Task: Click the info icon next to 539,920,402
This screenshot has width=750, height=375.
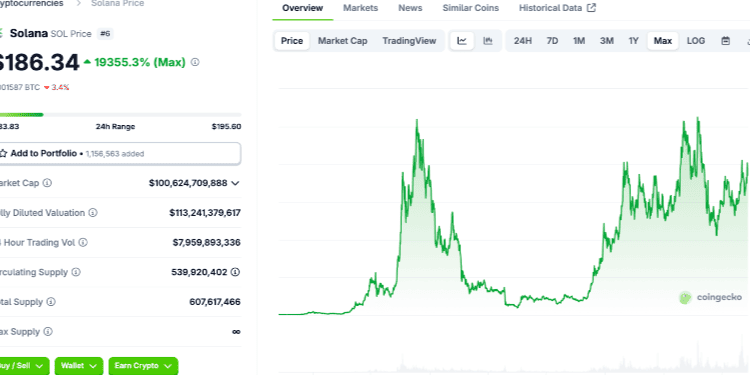Action: pos(235,272)
